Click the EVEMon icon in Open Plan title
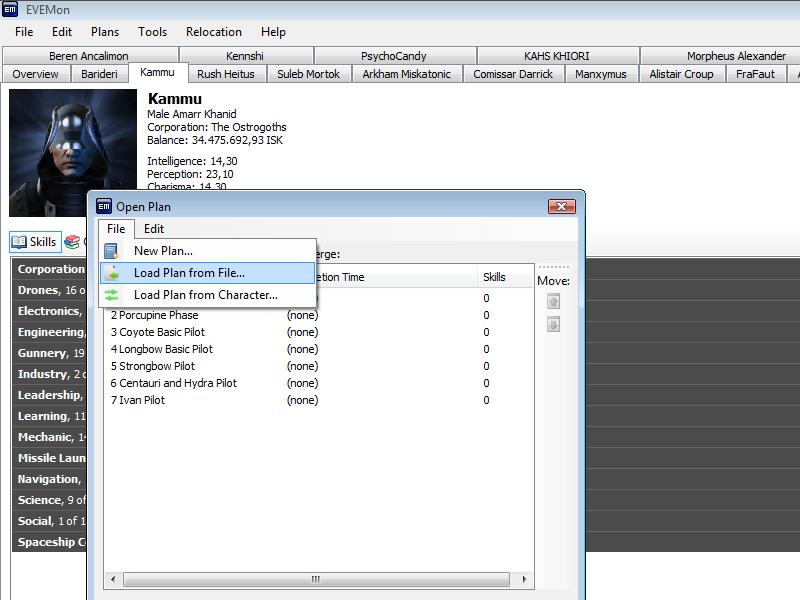Viewport: 800px width, 600px height. pyautogui.click(x=104, y=206)
